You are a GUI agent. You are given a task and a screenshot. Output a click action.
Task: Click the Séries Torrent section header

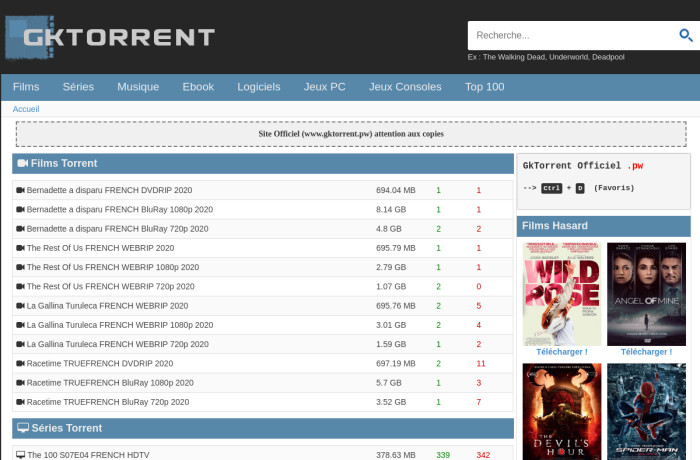pos(263,428)
